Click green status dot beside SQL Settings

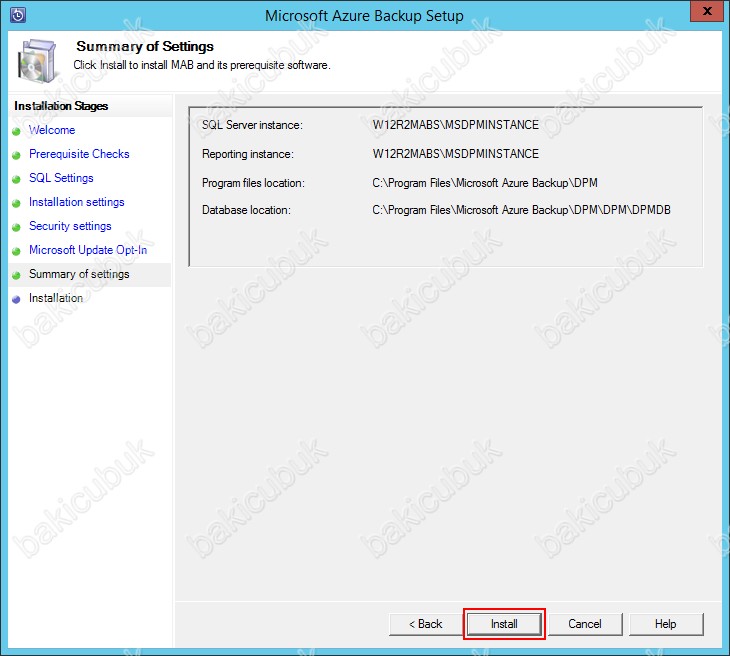[x=16, y=179]
